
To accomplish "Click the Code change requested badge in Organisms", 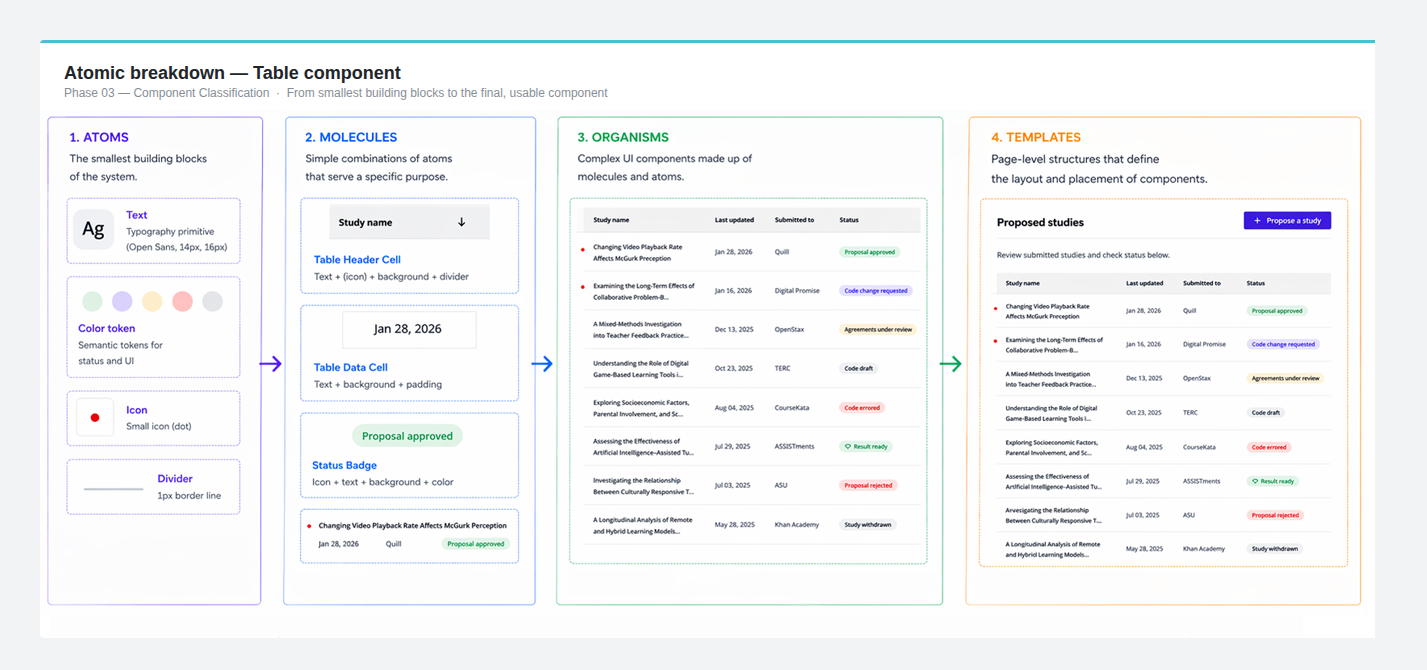I will point(875,291).
